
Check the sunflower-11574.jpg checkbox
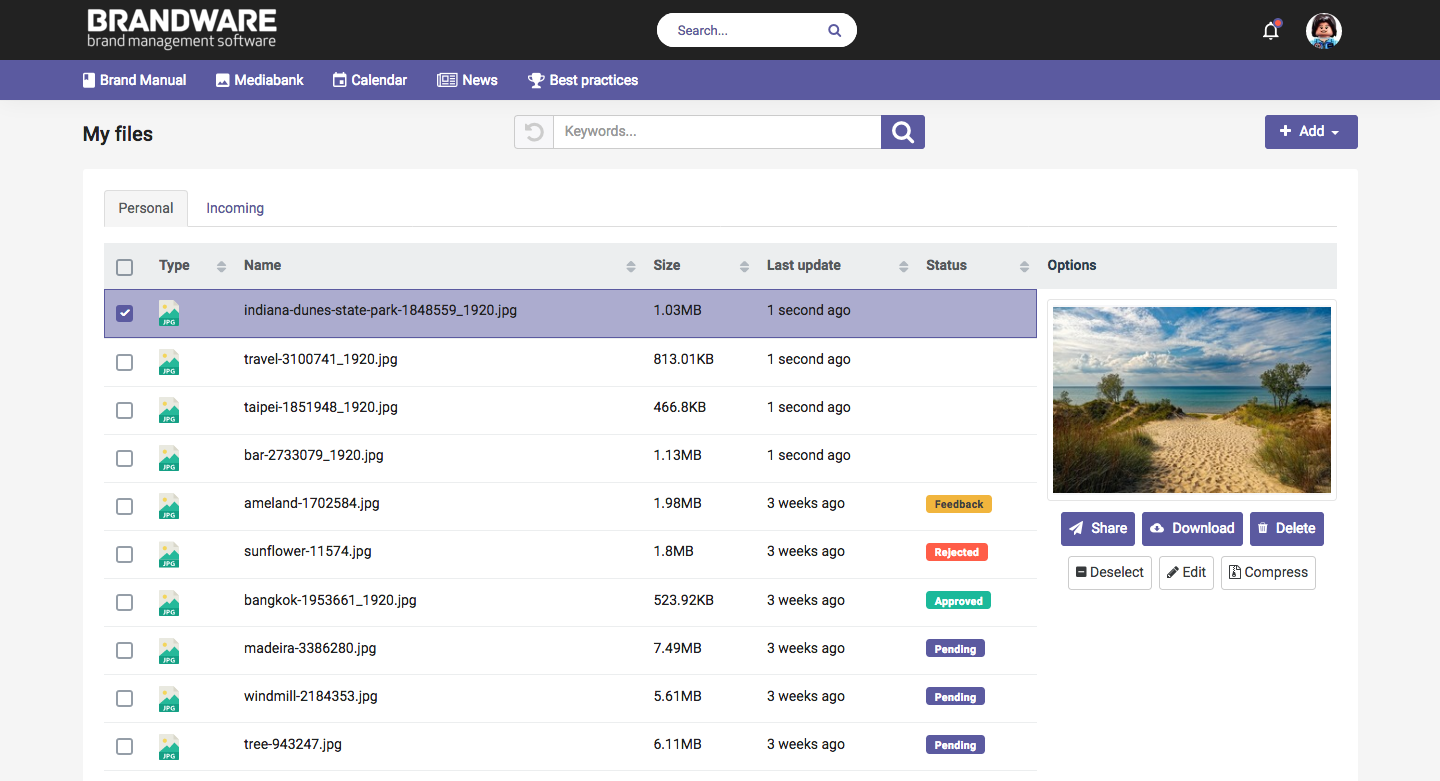[x=124, y=554]
